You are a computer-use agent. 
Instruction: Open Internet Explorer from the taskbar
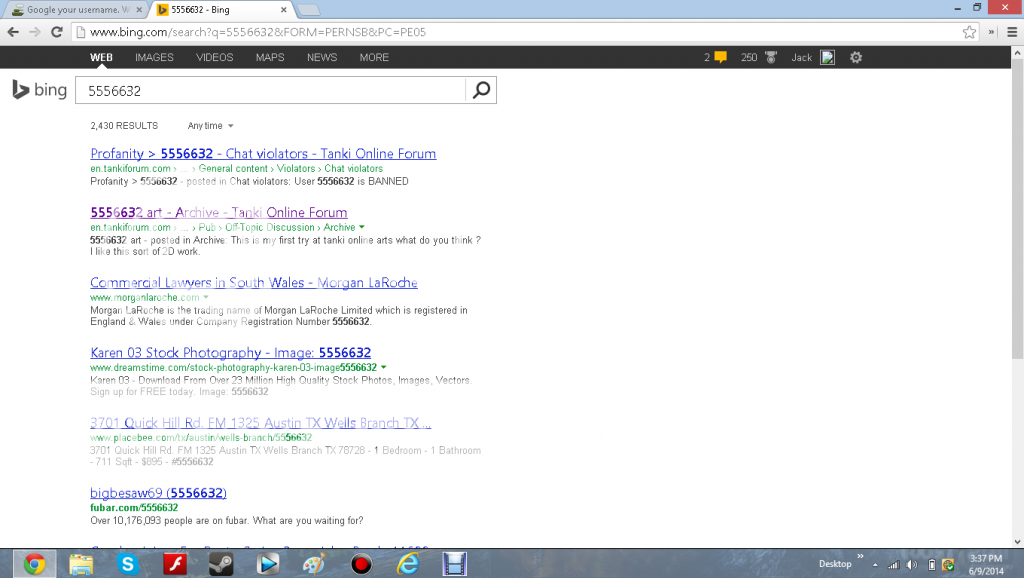pyautogui.click(x=407, y=564)
